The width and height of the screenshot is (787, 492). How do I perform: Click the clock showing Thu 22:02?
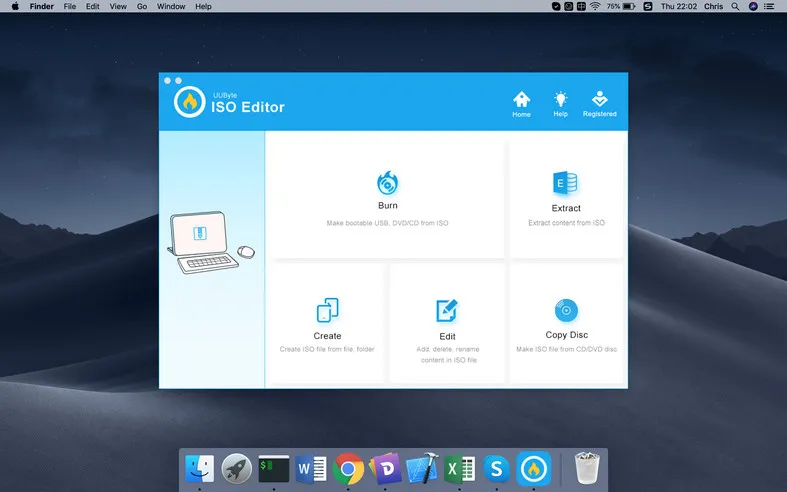click(679, 7)
